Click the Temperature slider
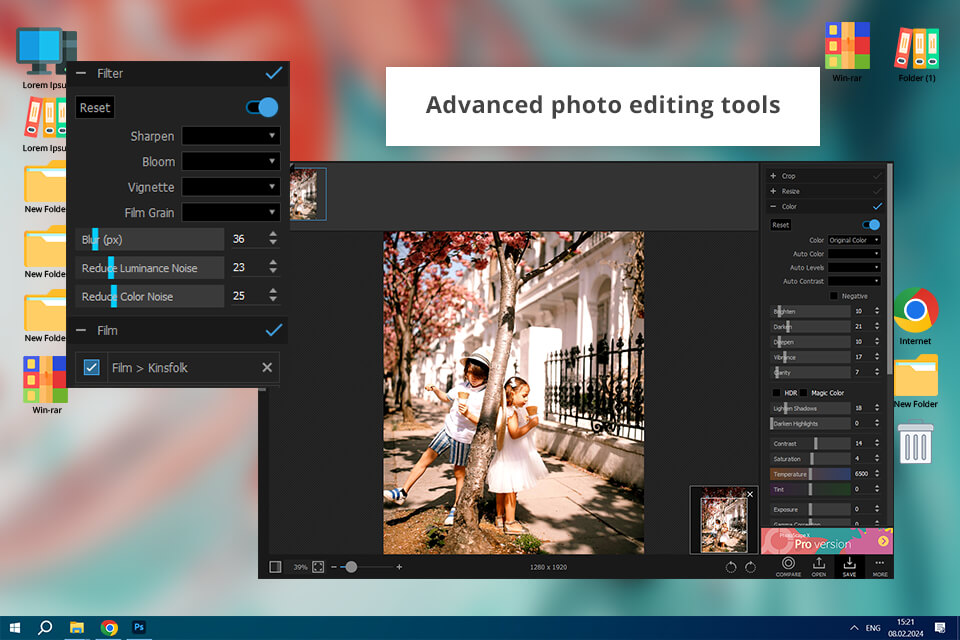 pos(810,474)
